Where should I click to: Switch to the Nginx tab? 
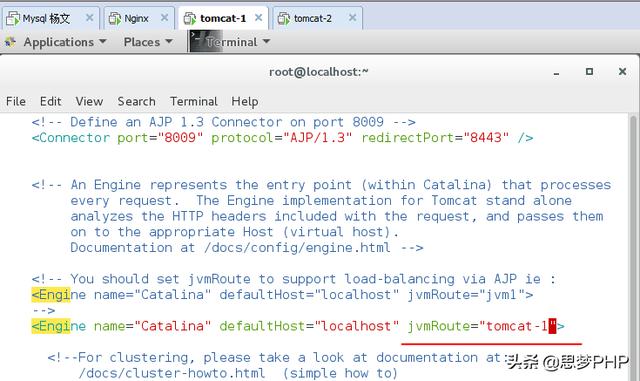click(139, 18)
